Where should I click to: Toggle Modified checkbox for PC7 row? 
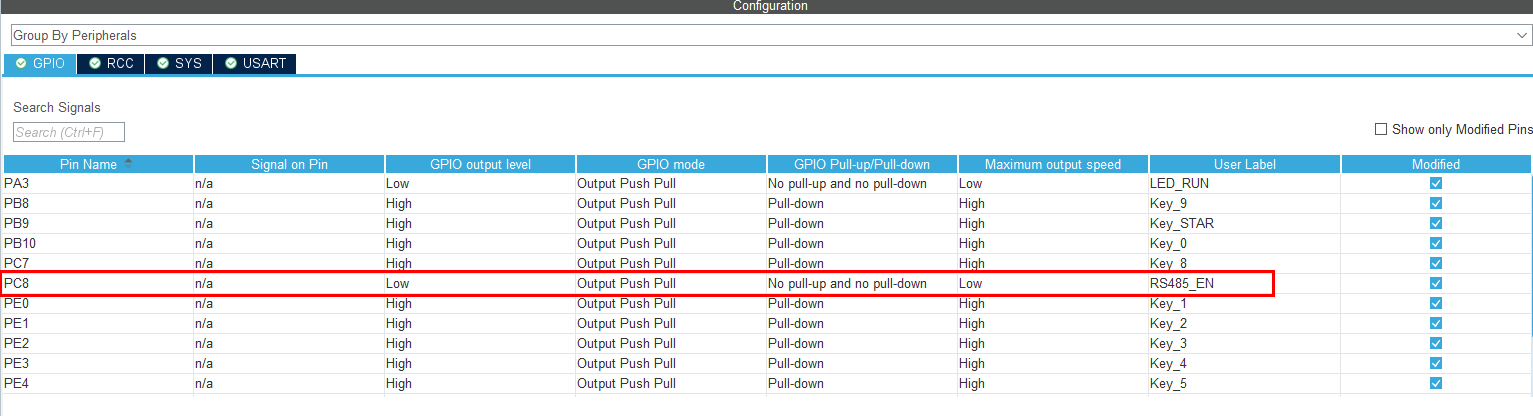point(1436,264)
